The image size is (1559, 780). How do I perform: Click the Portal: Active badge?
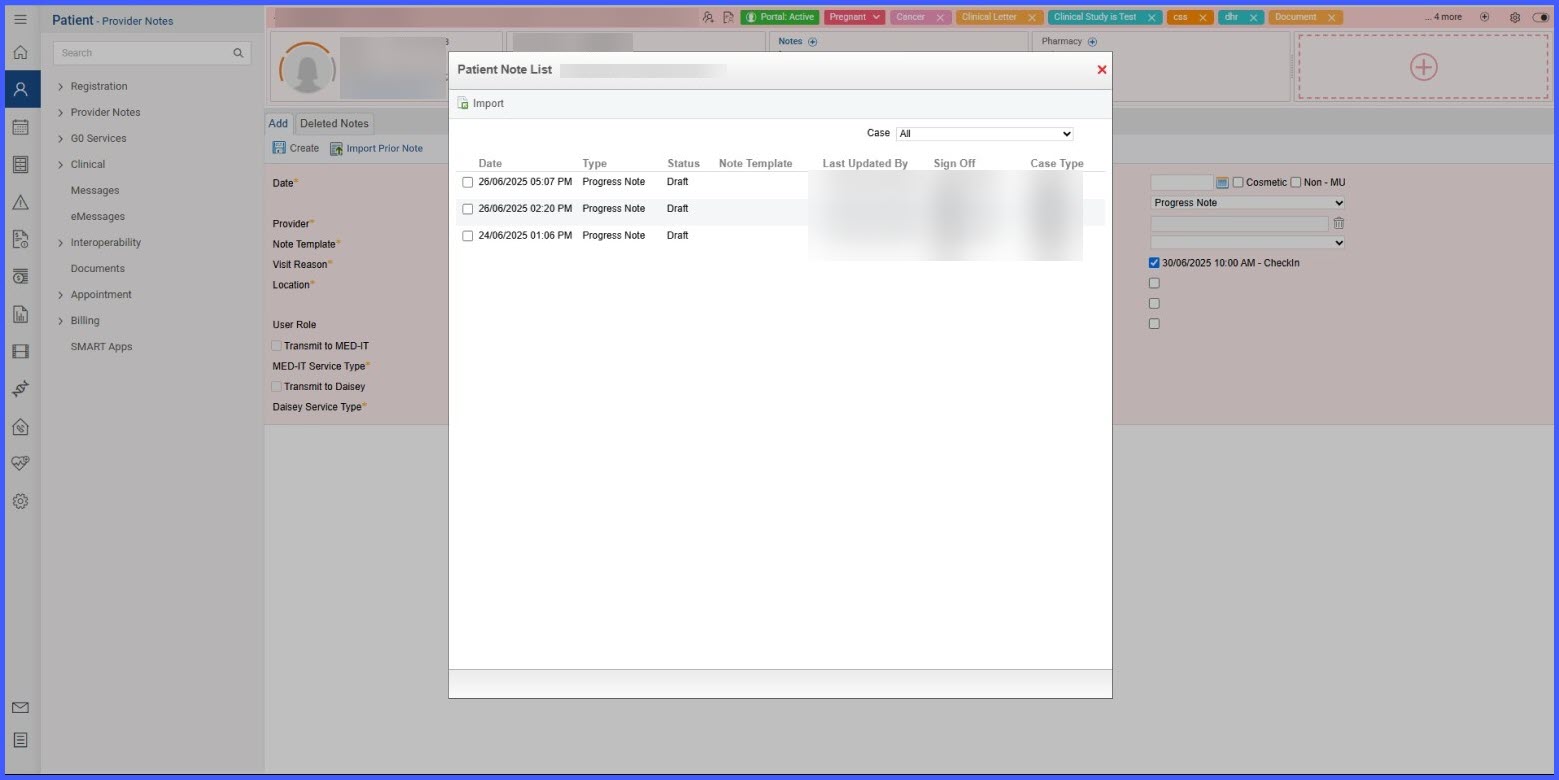(780, 17)
